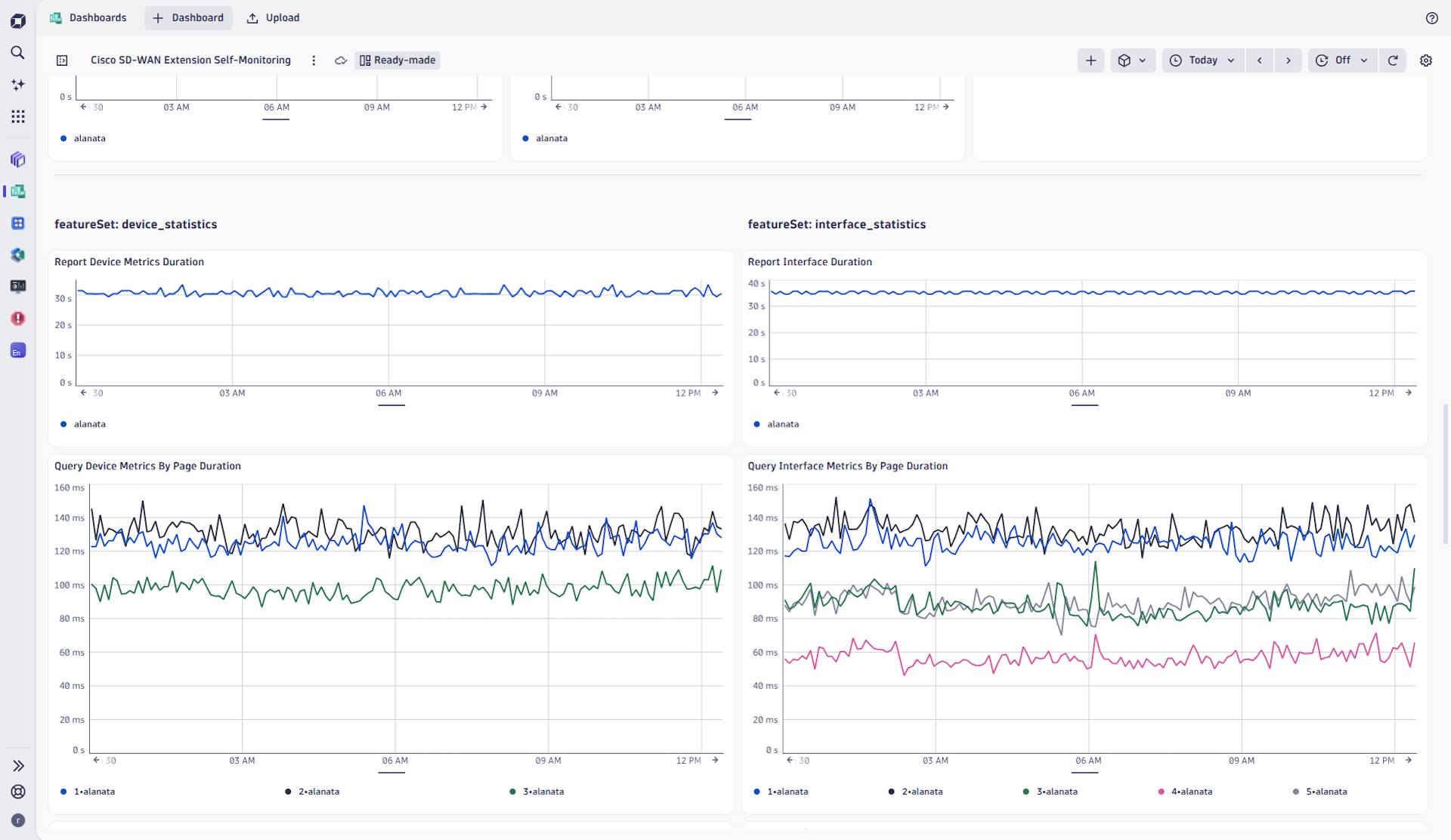
Task: Open the Problems app icon
Action: [18, 318]
